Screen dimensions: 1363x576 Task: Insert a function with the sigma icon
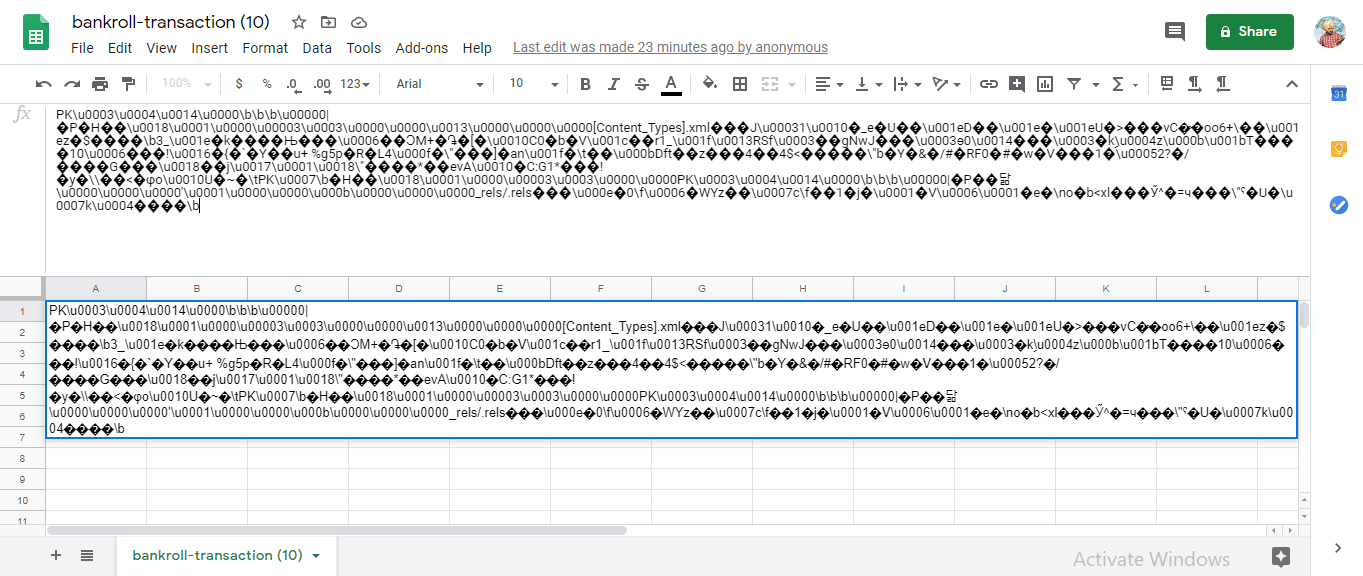pos(1117,83)
